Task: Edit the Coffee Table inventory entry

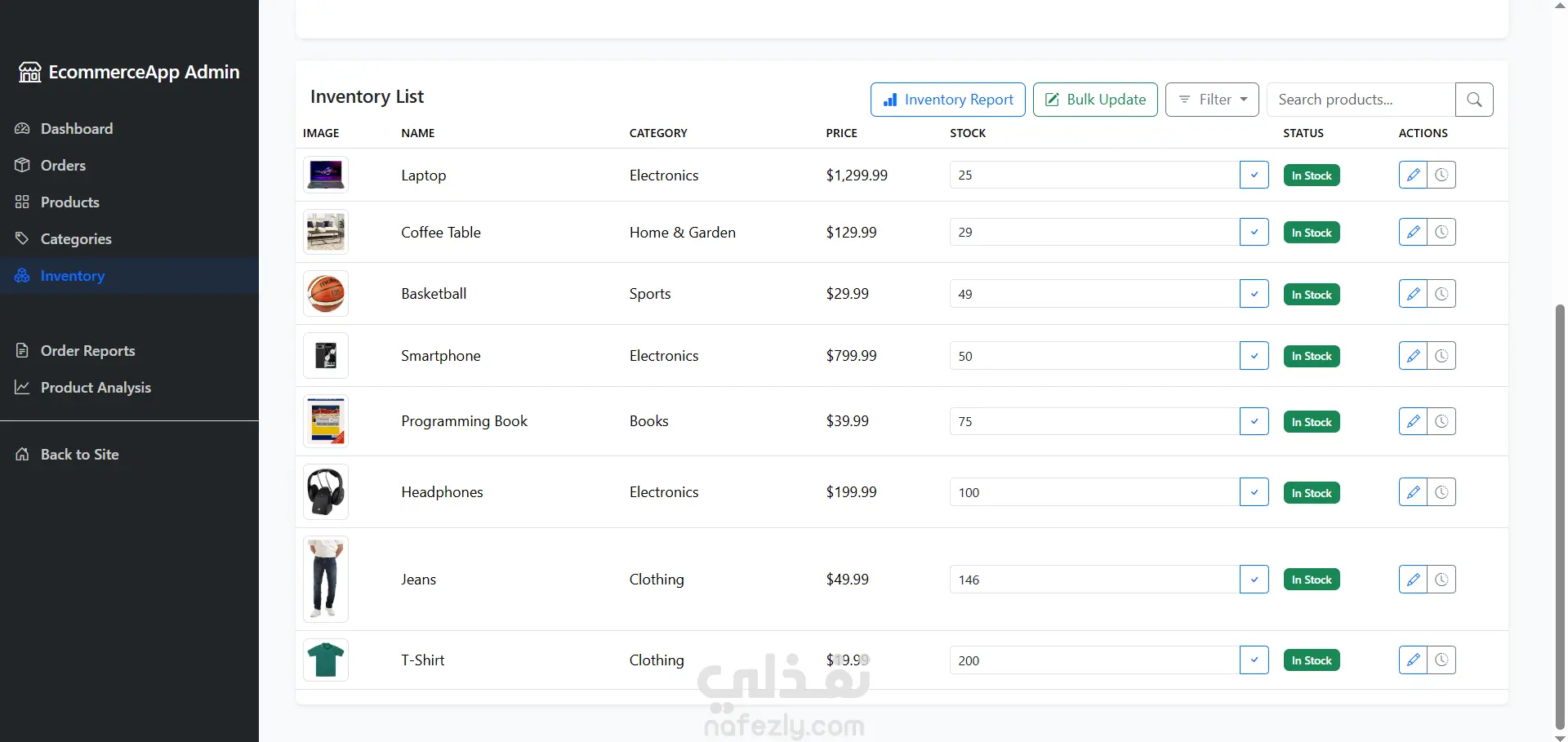Action: pyautogui.click(x=1413, y=232)
